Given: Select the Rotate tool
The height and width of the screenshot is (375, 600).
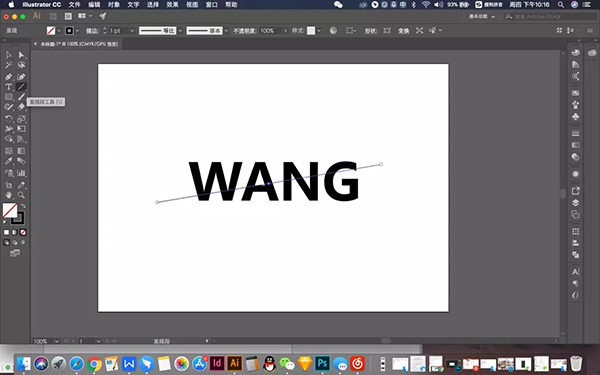Looking at the screenshot, I should click(8, 119).
